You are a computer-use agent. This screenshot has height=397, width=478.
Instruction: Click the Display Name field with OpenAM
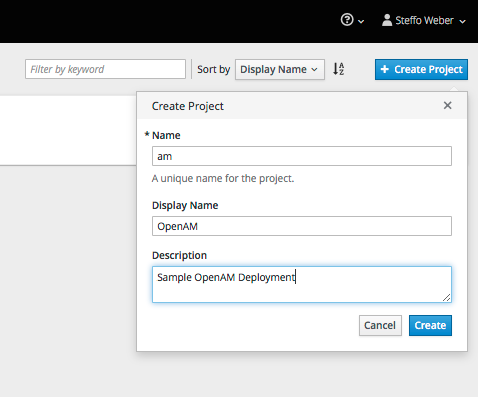click(x=302, y=226)
